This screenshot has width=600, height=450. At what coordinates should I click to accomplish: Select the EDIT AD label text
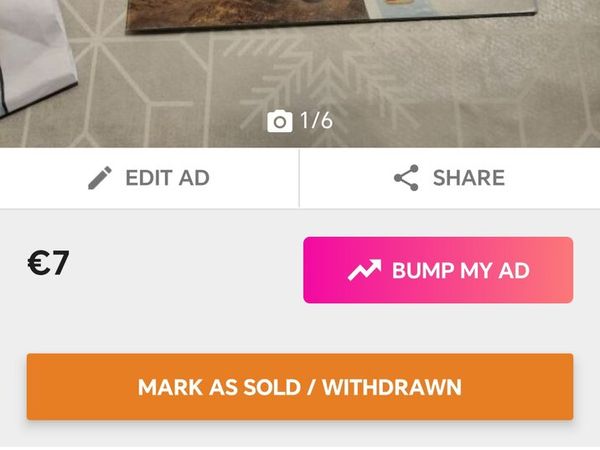tap(168, 178)
